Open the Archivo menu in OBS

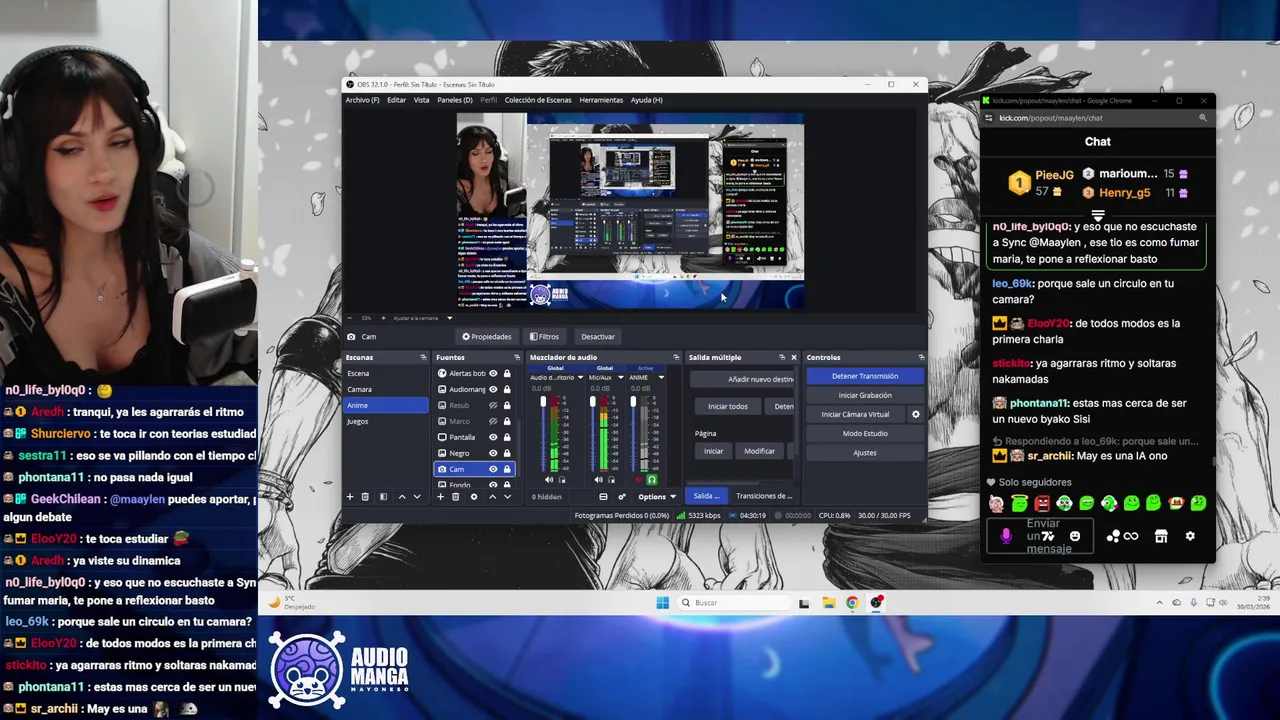point(362,100)
